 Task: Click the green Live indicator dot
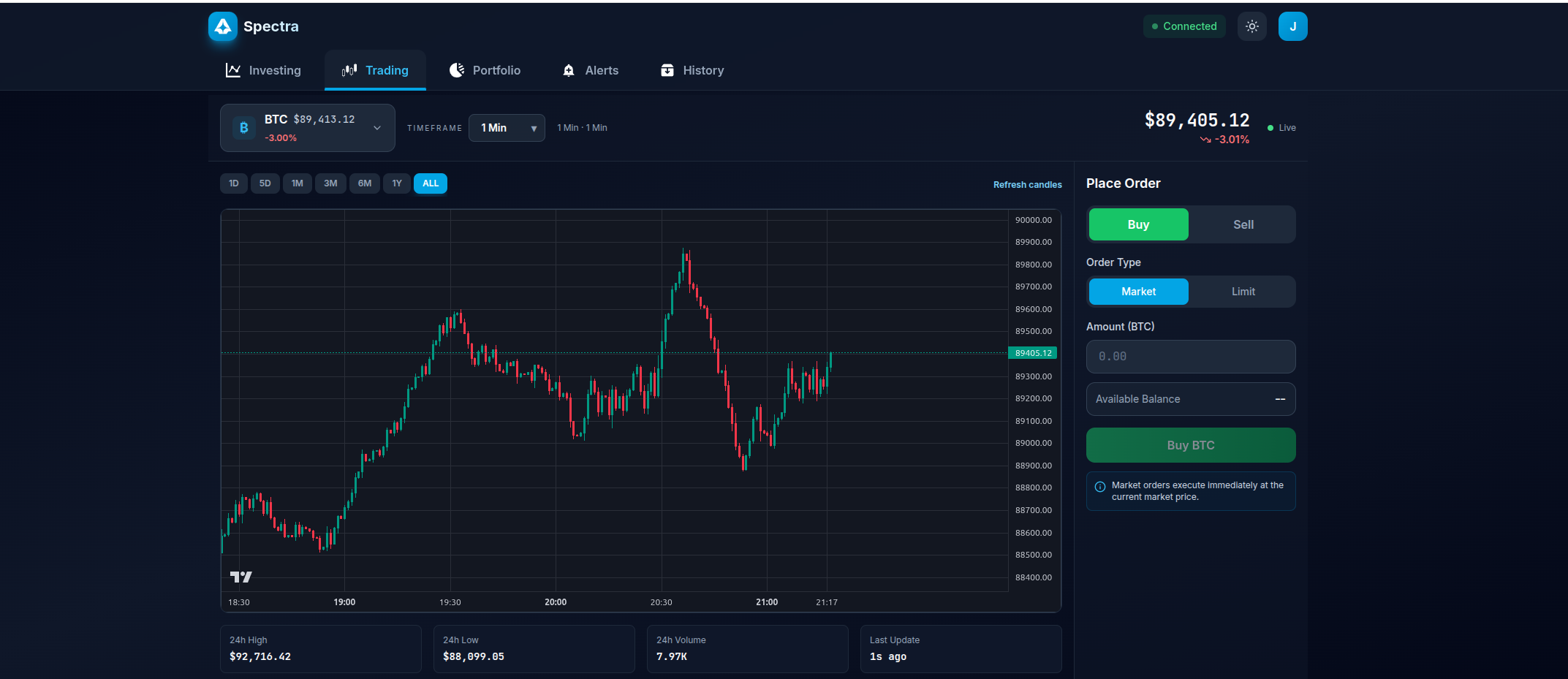1270,128
